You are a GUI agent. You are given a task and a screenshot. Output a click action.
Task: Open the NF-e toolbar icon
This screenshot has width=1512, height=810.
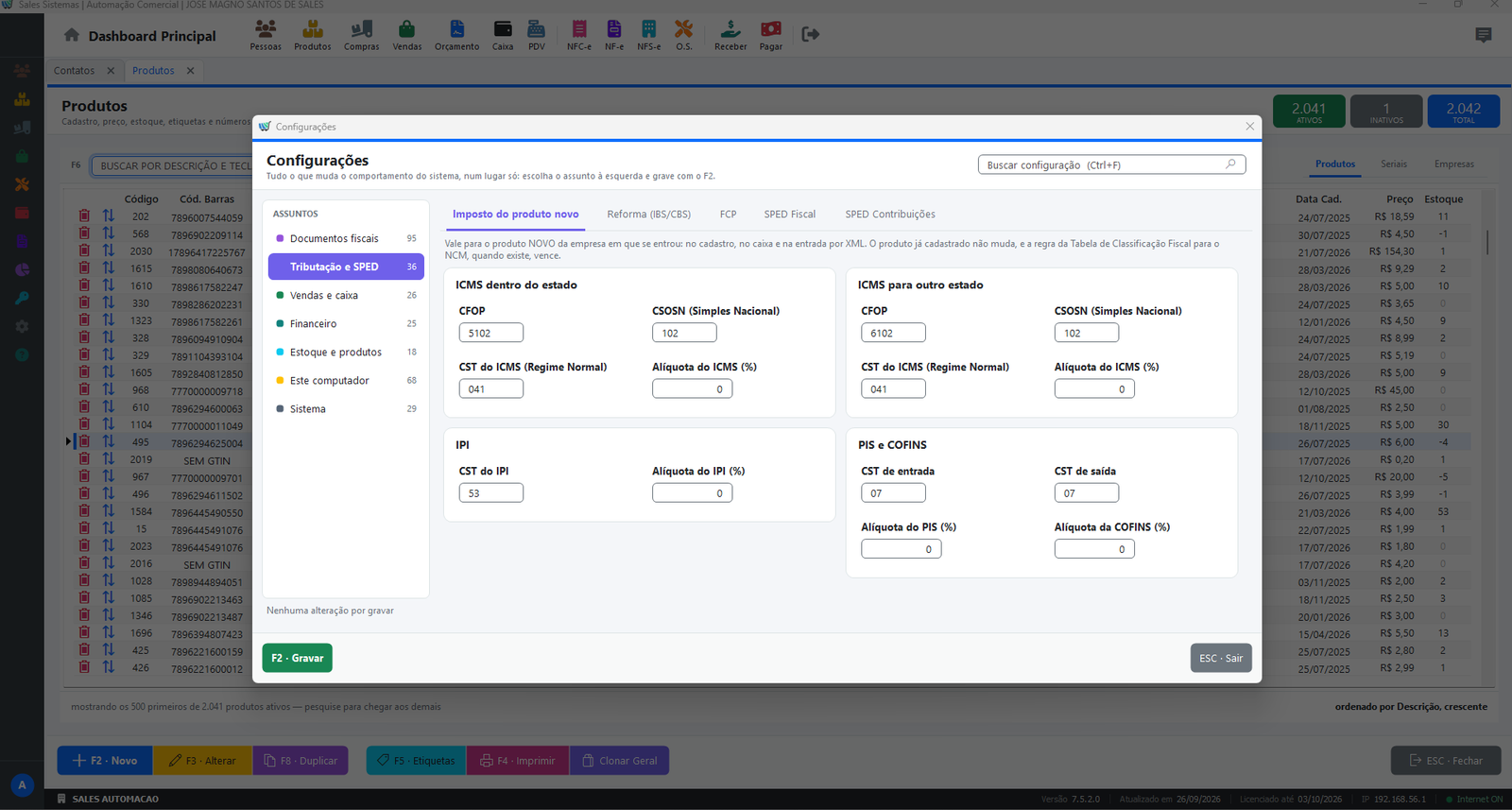pos(614,35)
